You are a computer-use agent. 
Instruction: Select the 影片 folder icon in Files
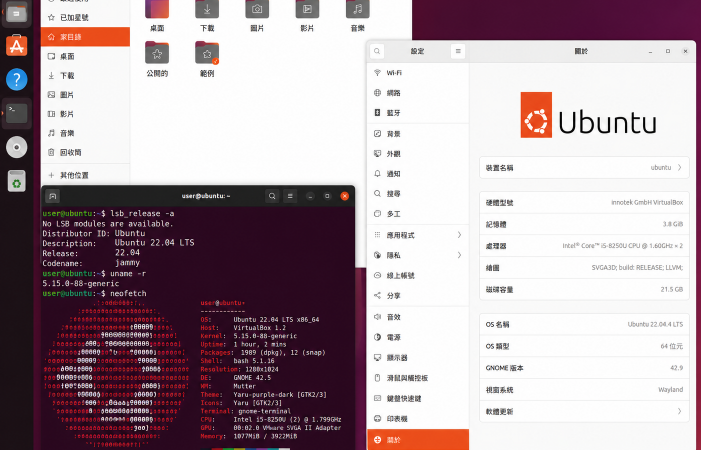(307, 10)
